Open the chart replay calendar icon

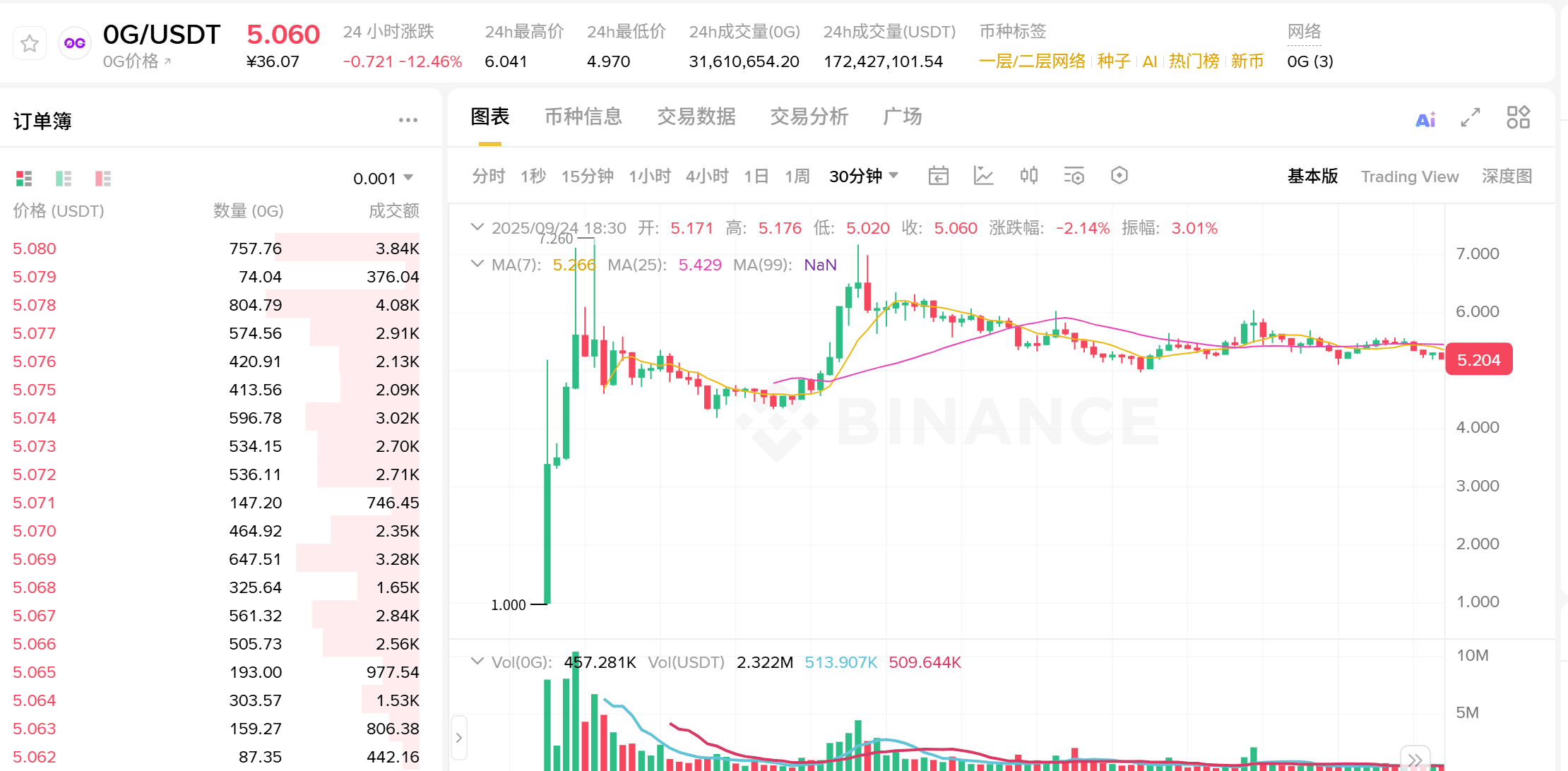coord(938,176)
